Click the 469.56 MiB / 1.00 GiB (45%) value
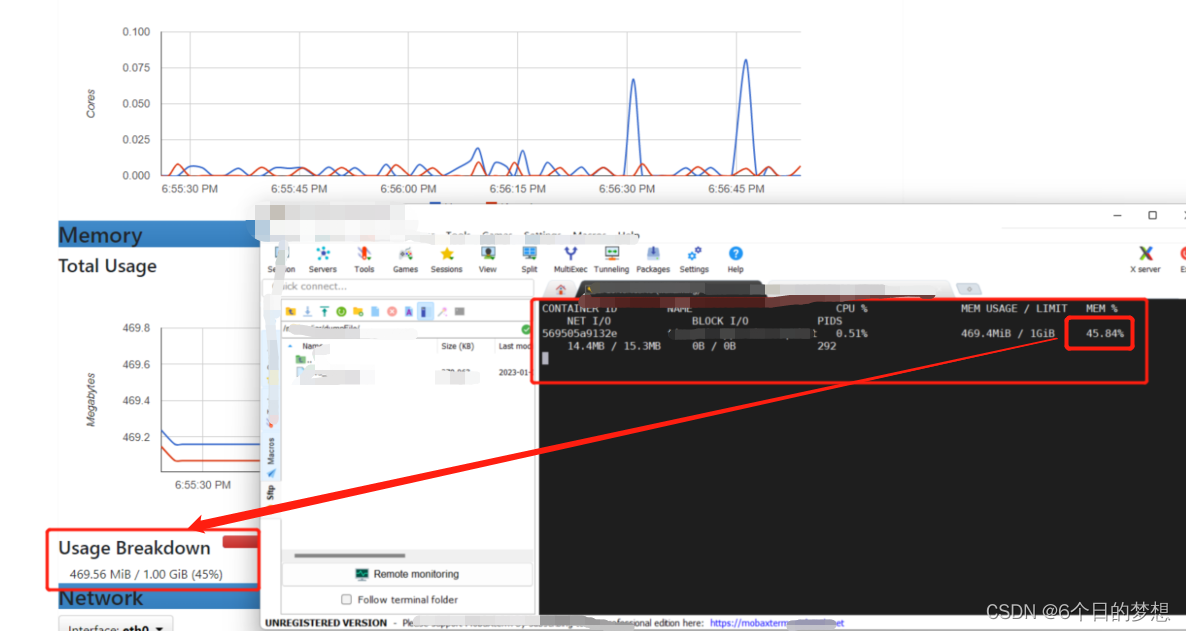Viewport: 1186px width, 631px height. coord(146,574)
